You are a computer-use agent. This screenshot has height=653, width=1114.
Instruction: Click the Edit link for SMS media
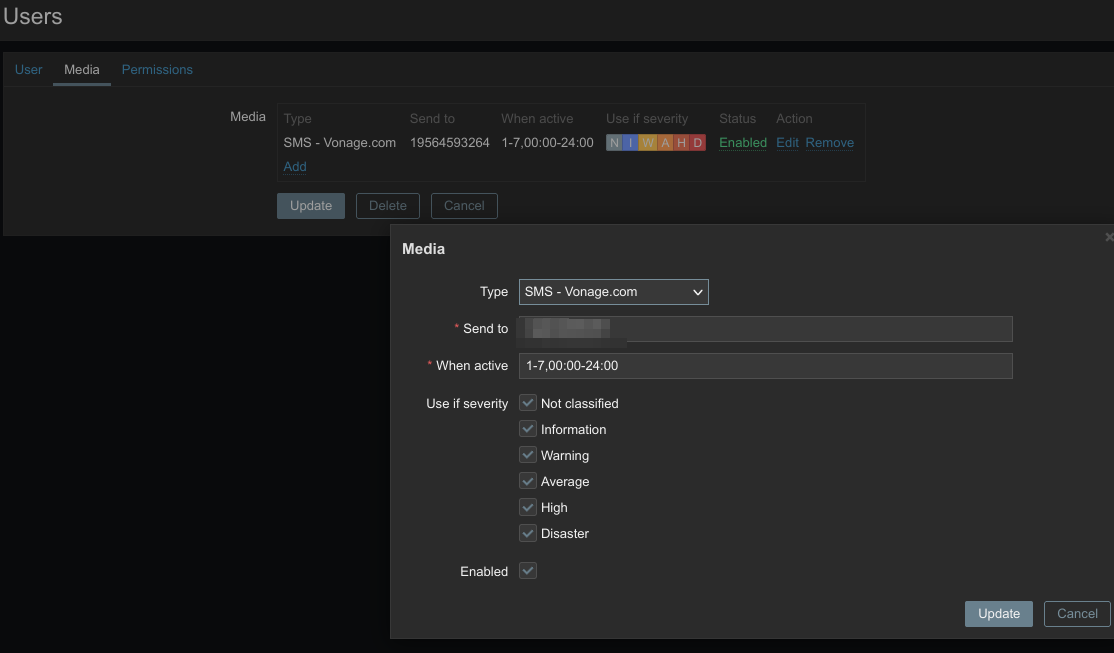tap(787, 143)
